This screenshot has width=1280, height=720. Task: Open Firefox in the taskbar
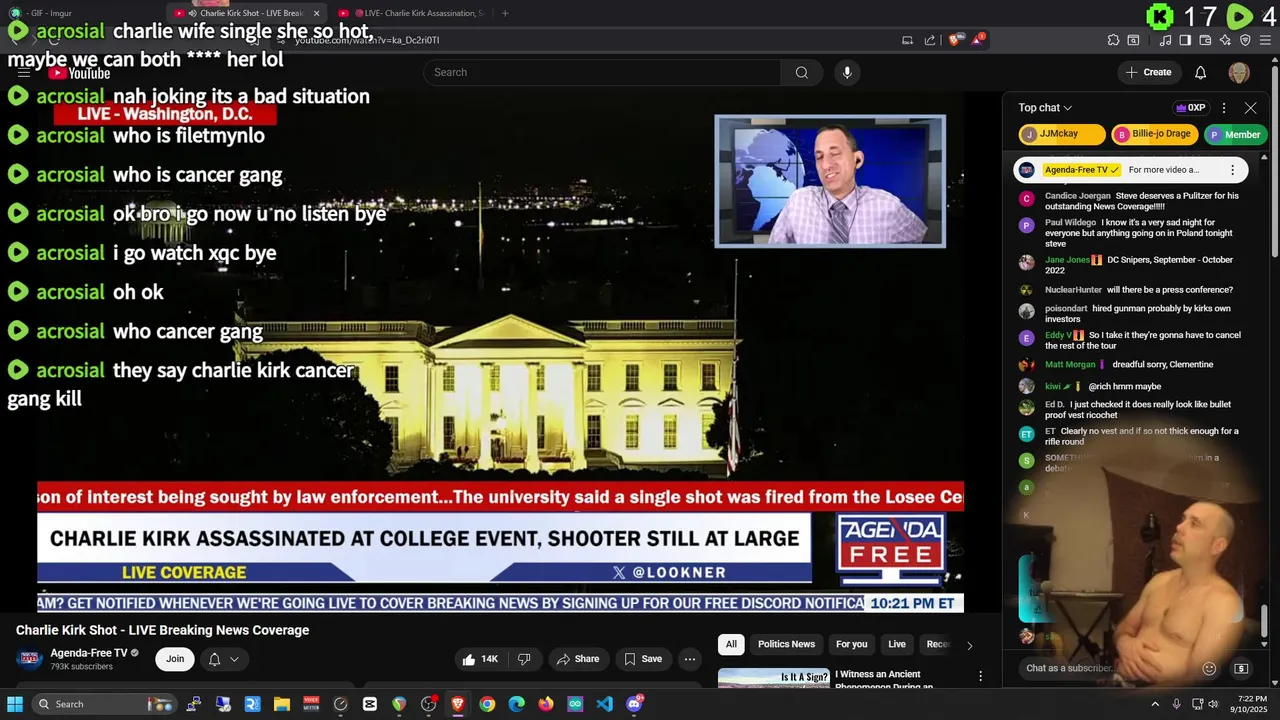click(545, 704)
